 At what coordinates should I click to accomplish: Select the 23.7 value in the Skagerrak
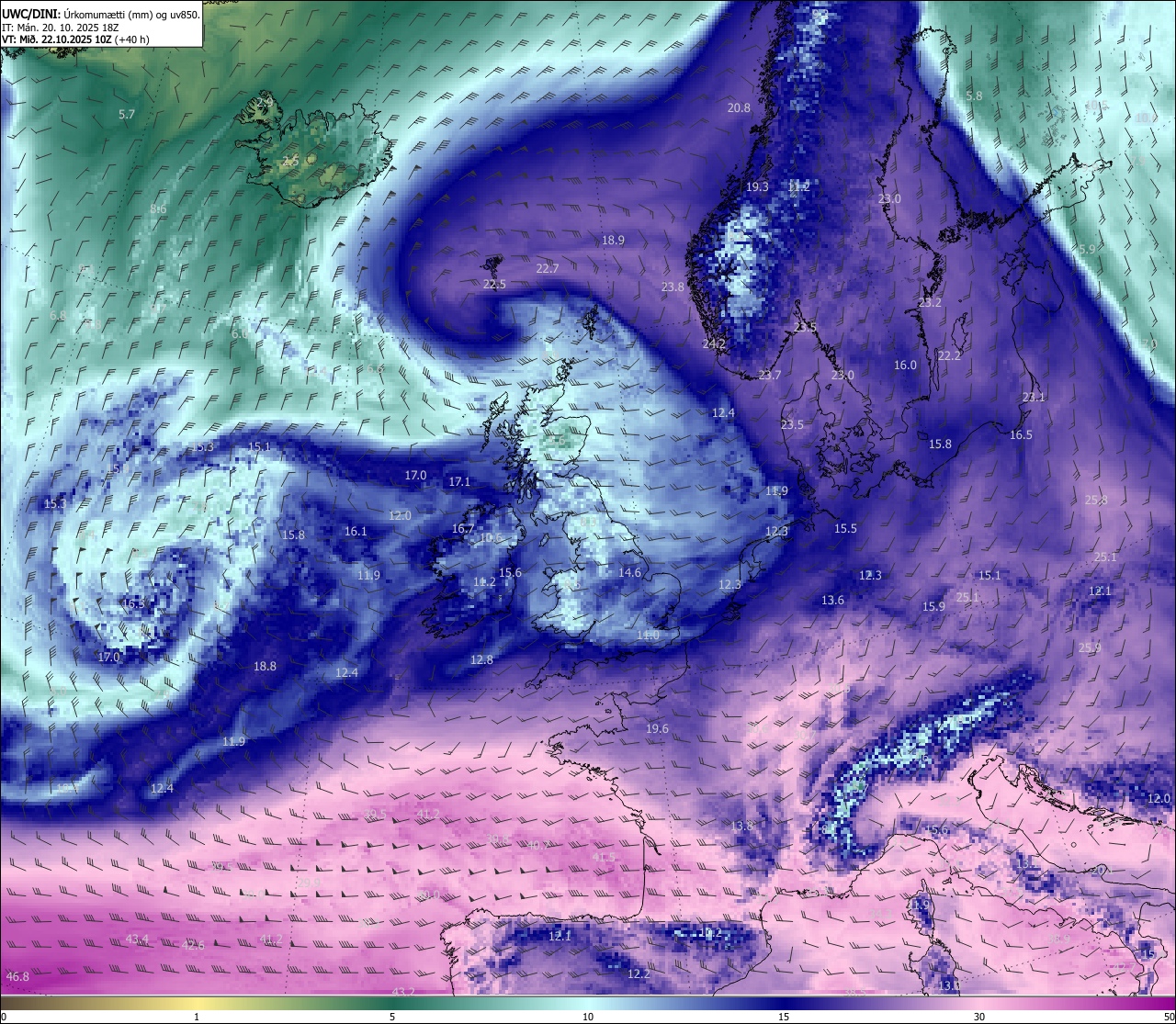coord(770,375)
